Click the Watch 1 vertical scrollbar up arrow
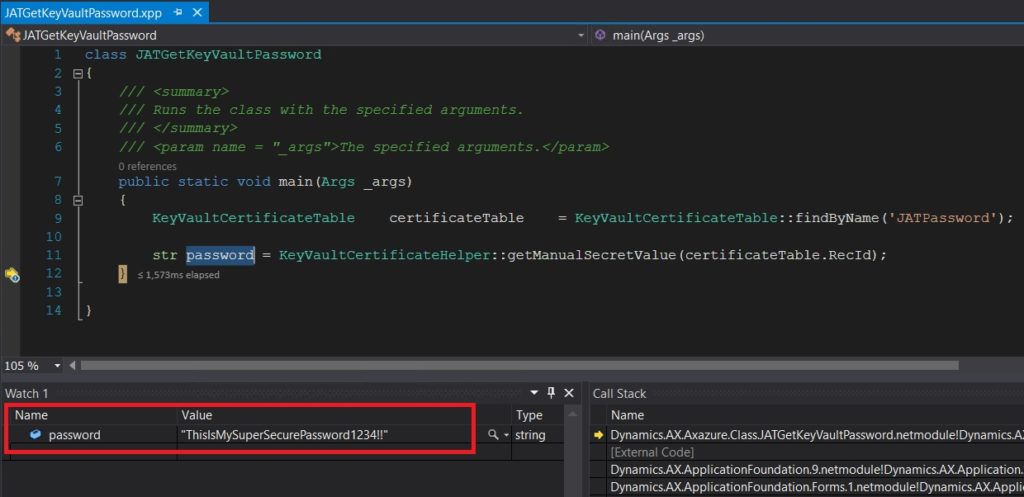The image size is (1024, 497). (573, 414)
